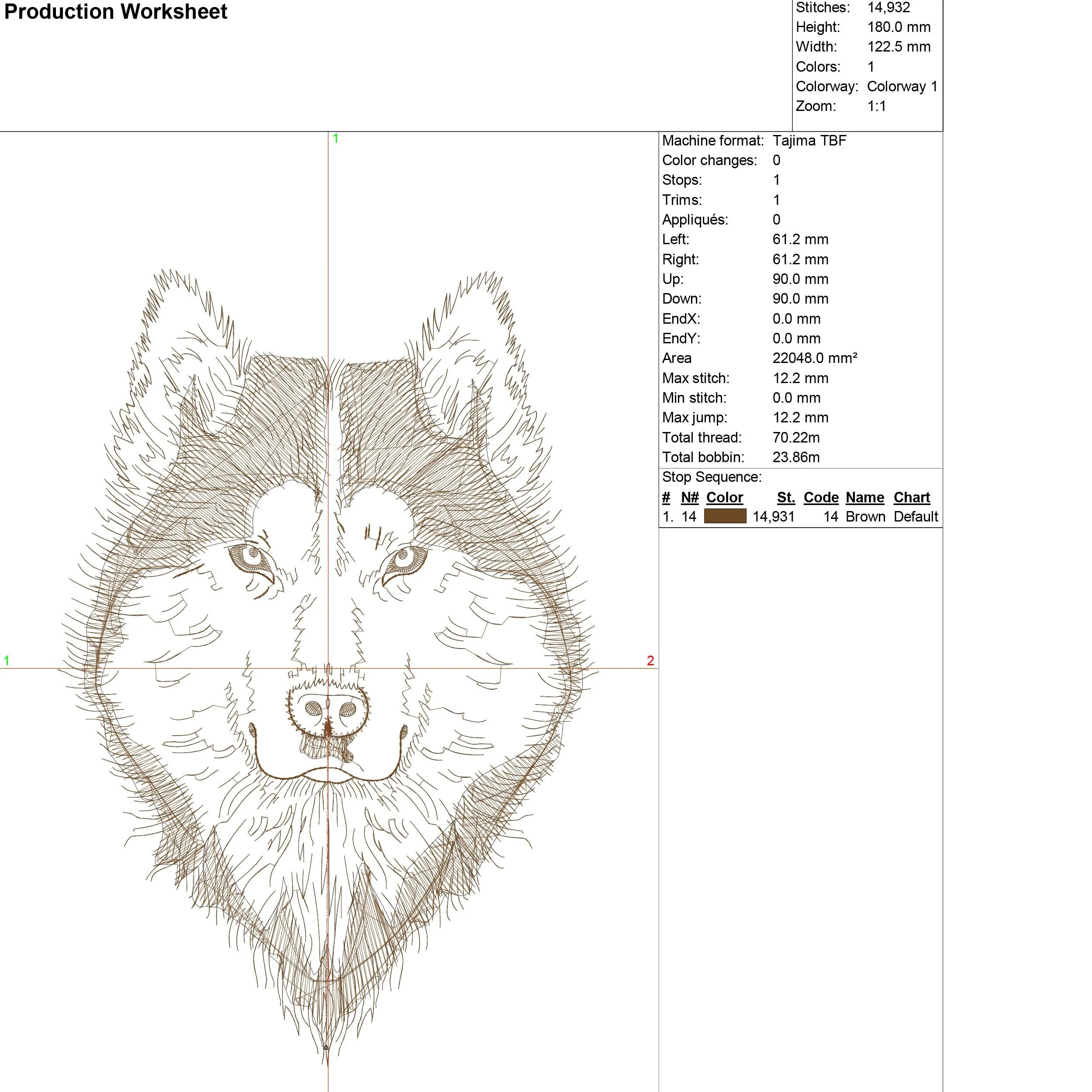Click the Chart column header
Viewport: 1092px width, 1092px height.
[911, 498]
